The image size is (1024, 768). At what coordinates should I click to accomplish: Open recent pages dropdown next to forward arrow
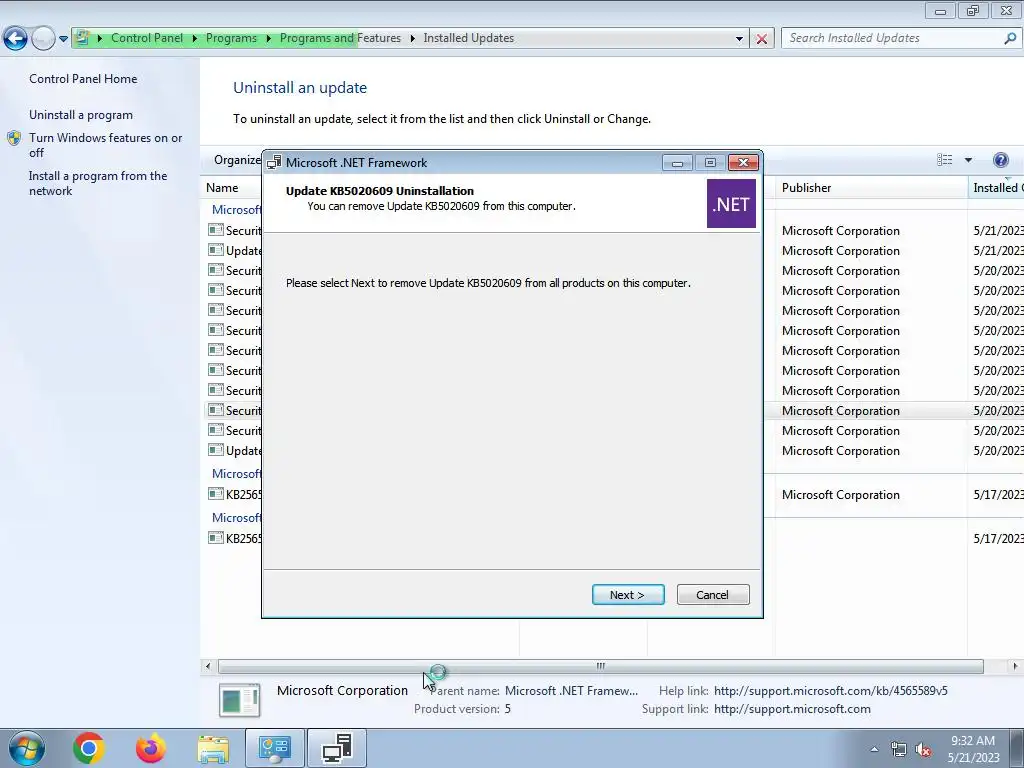(x=63, y=39)
